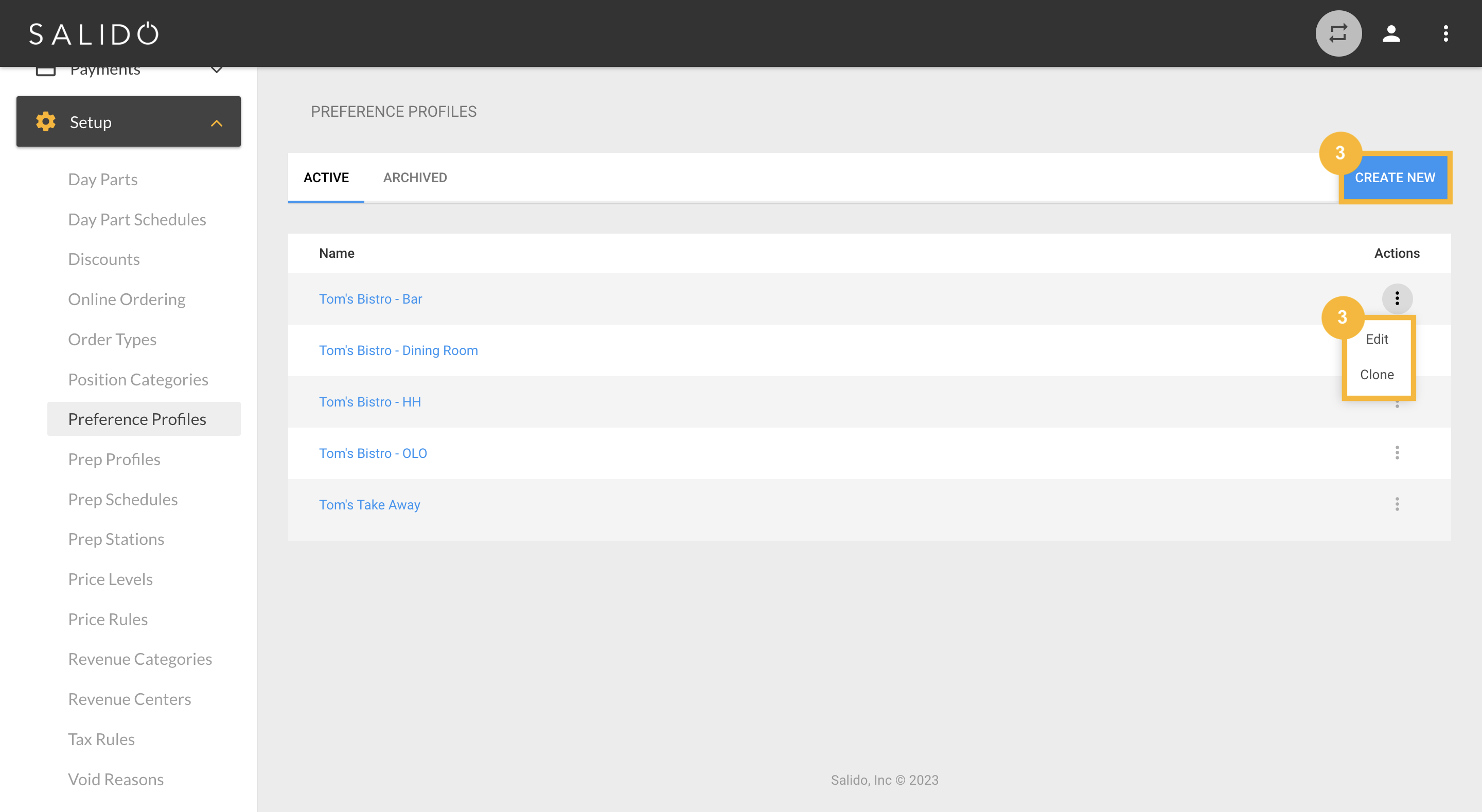
Task: Open Tom's Bistro - Bar profile link
Action: tap(370, 299)
